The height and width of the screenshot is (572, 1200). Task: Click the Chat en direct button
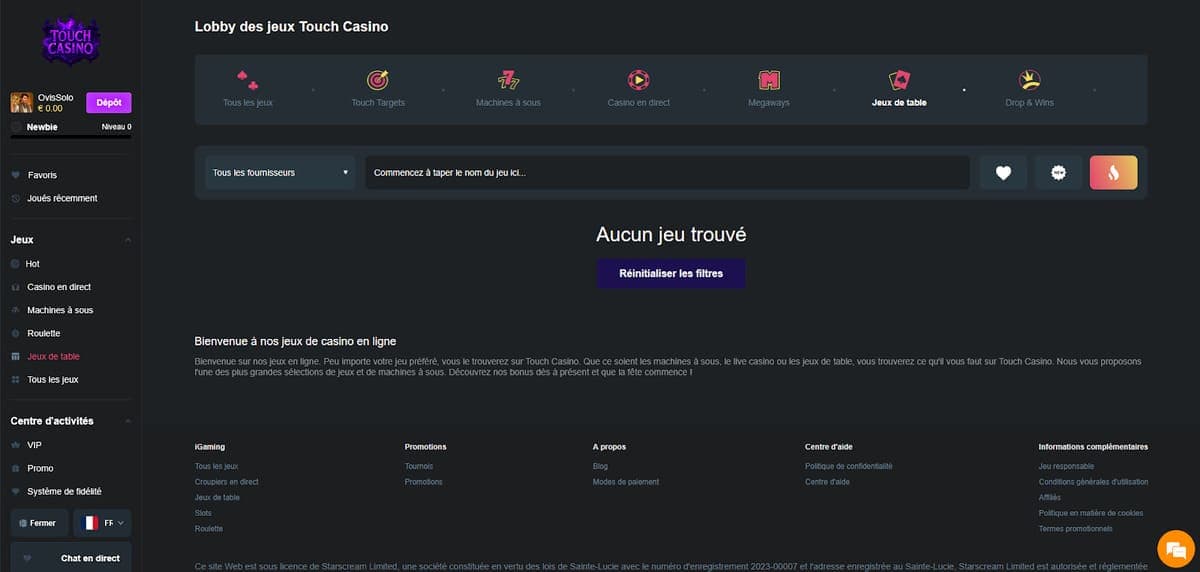(x=71, y=558)
